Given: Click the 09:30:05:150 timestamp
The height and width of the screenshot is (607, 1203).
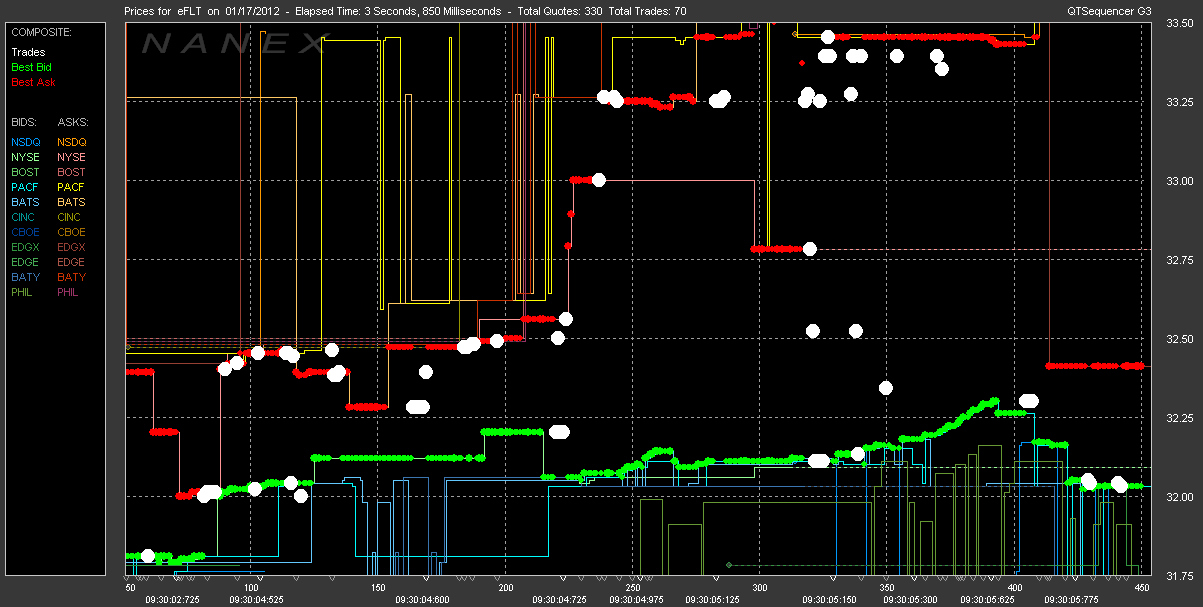Looking at the screenshot, I should pyautogui.click(x=831, y=600).
